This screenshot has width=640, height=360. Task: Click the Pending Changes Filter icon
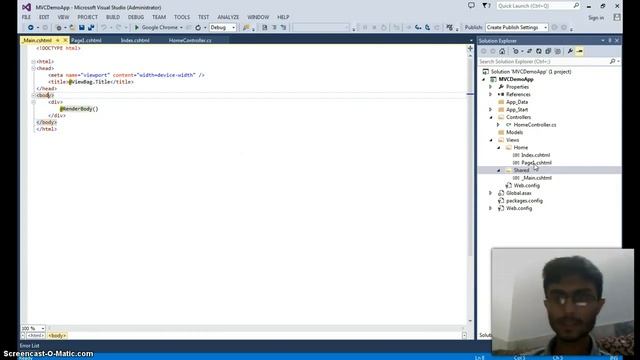(516, 51)
